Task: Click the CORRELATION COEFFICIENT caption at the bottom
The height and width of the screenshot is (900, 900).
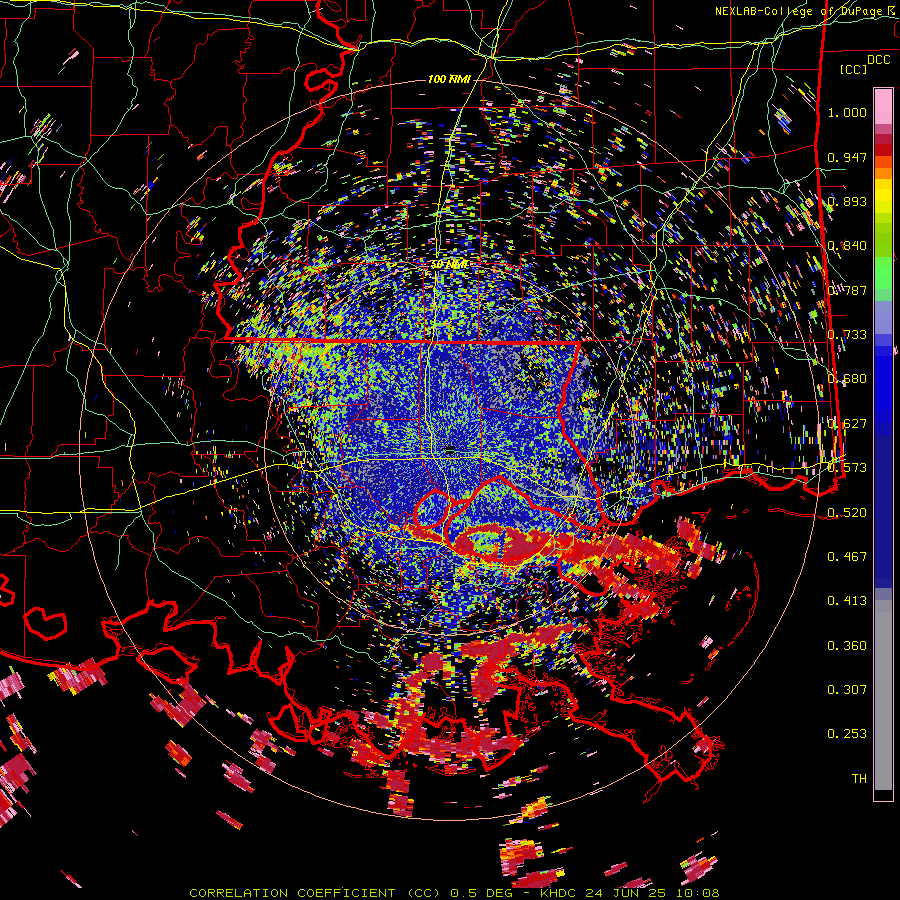Action: (x=315, y=893)
